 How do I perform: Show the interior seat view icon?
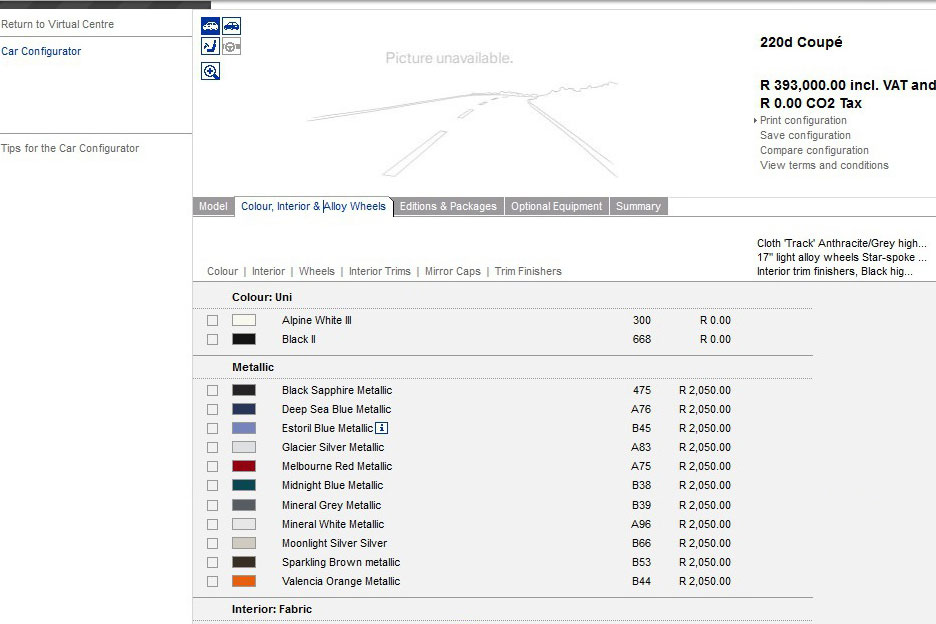210,47
